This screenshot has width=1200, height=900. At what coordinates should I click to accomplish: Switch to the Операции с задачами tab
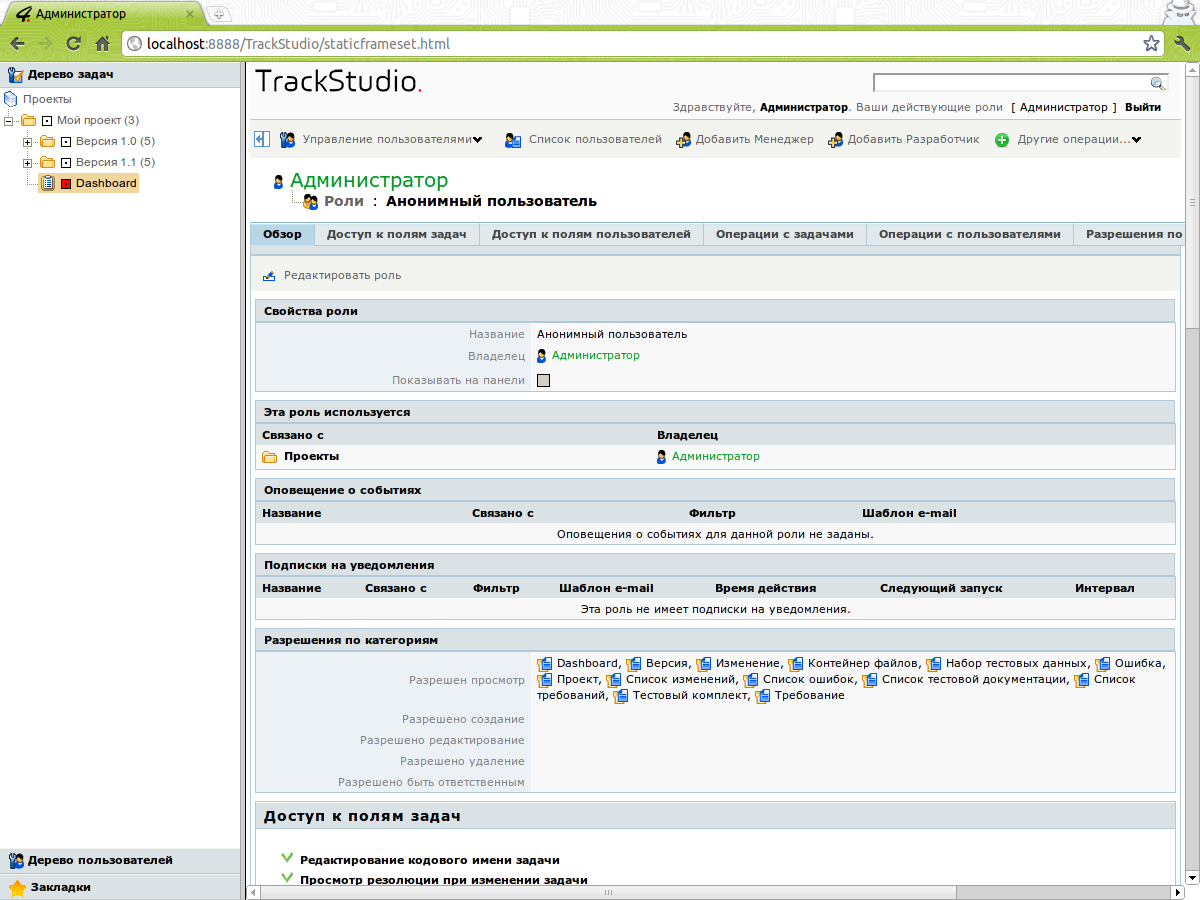[x=785, y=234]
